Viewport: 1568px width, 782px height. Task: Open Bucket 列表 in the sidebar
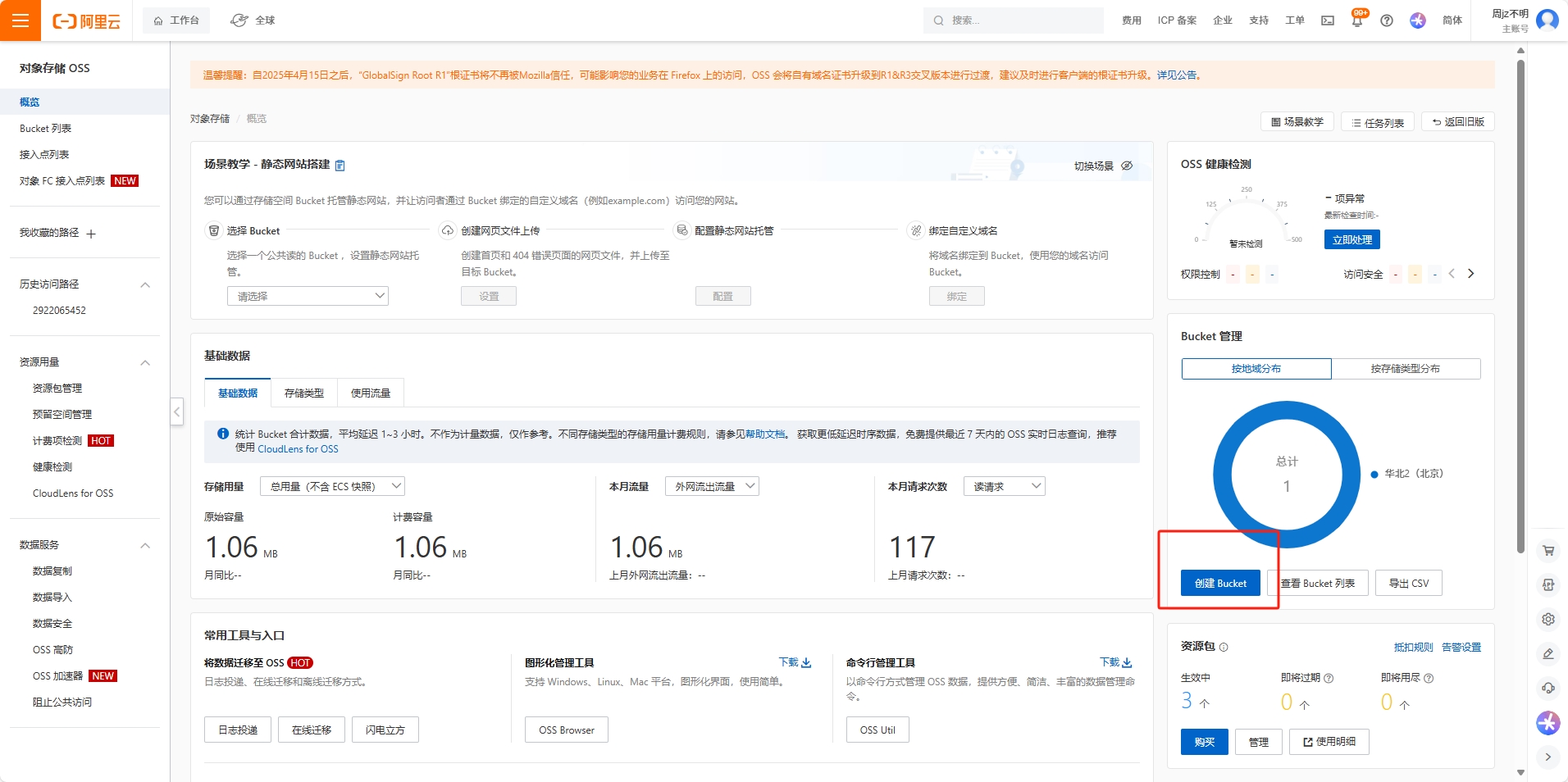pyautogui.click(x=45, y=129)
